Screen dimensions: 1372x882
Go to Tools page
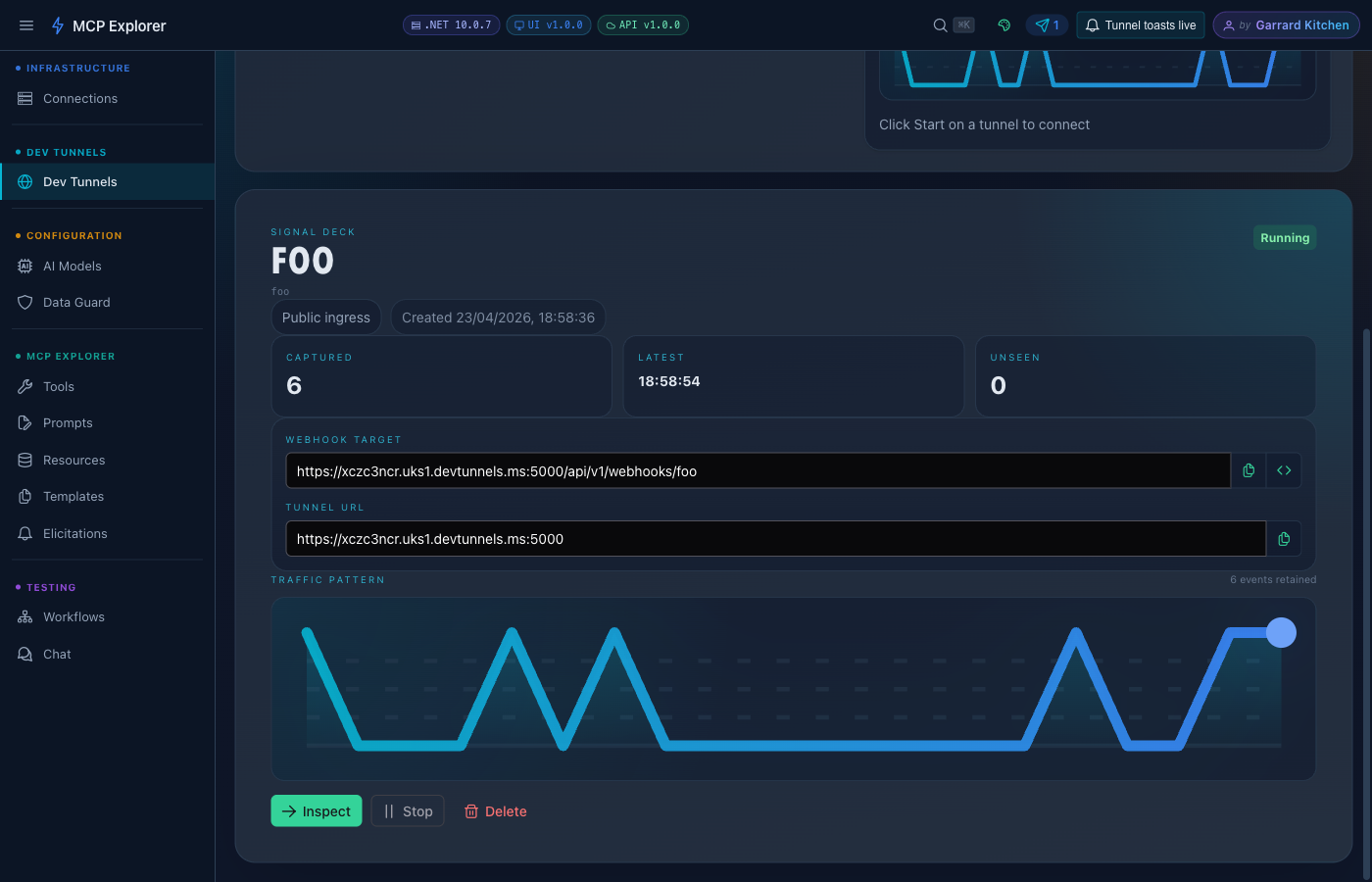(107, 387)
